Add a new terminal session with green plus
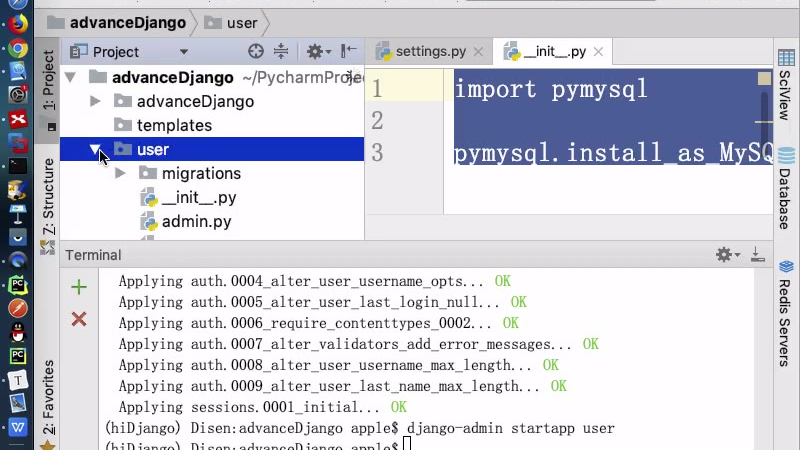 tap(79, 288)
